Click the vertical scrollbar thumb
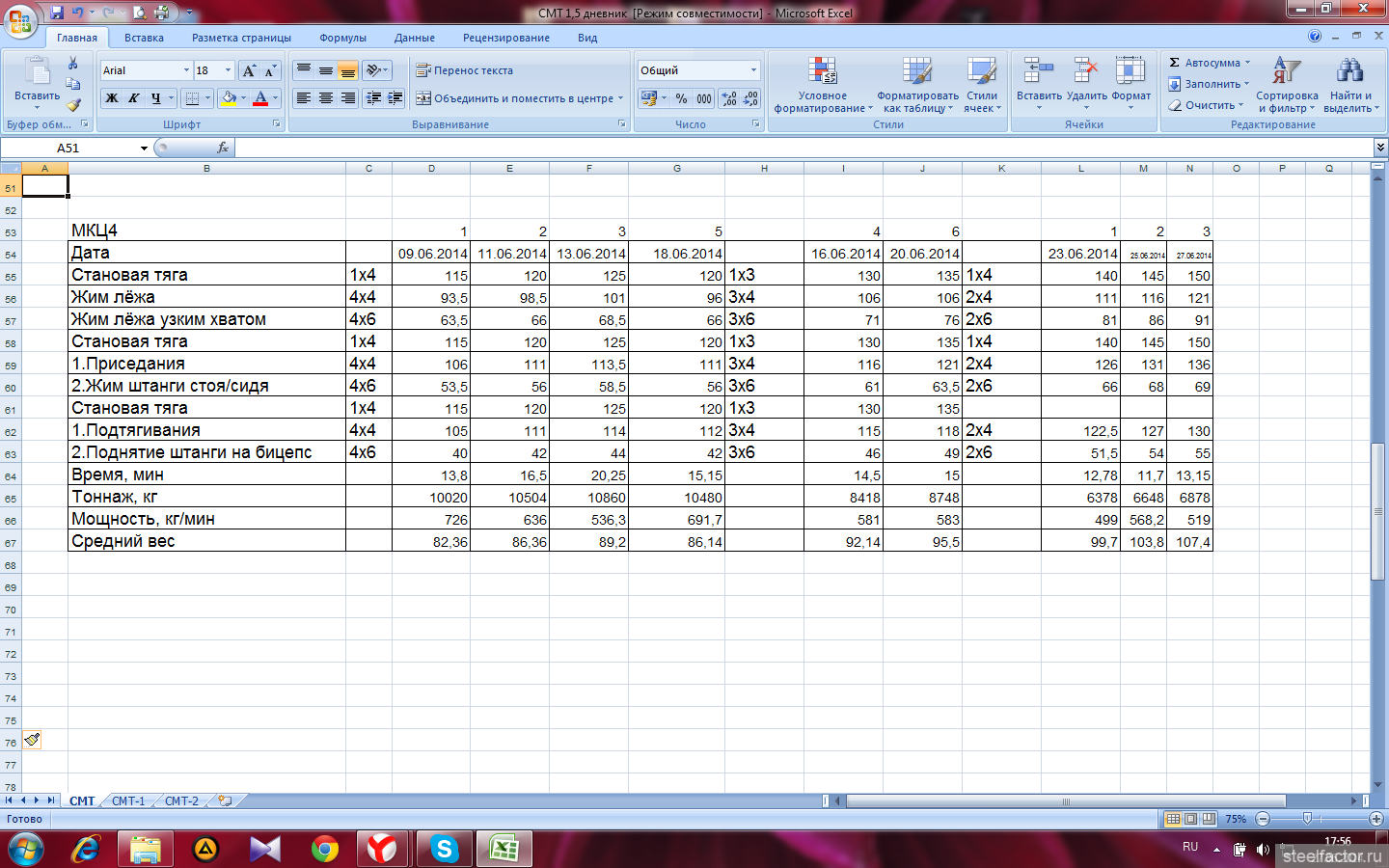Image resolution: width=1389 pixels, height=868 pixels. [1377, 511]
